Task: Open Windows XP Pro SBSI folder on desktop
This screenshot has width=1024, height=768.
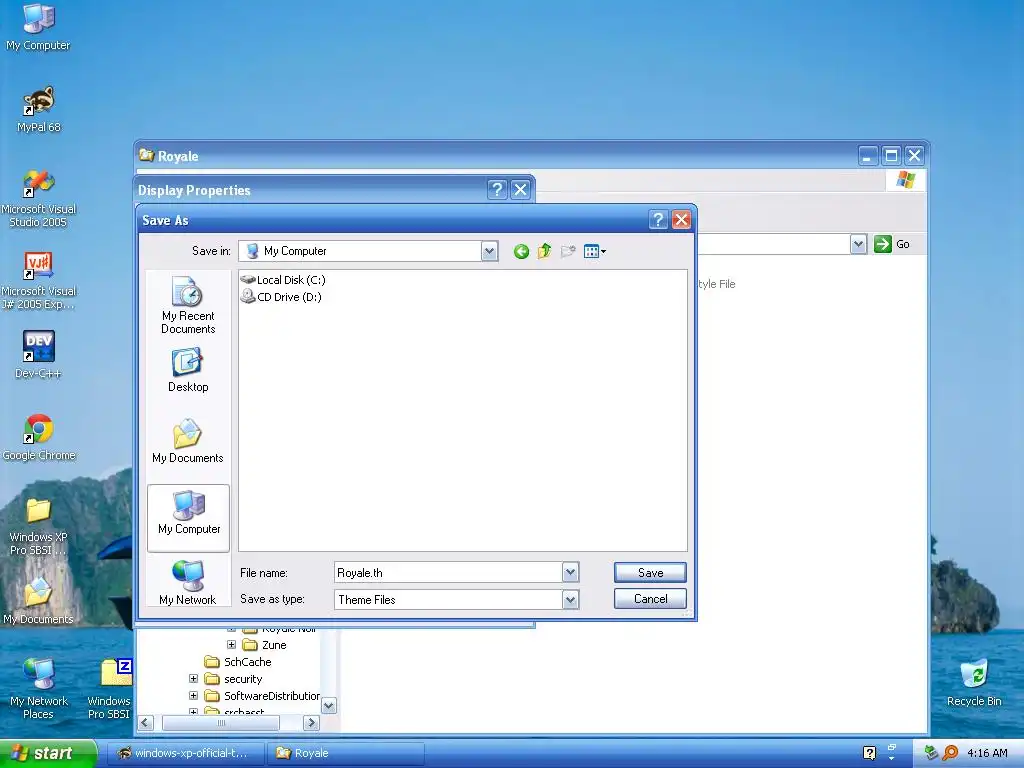Action: pyautogui.click(x=39, y=526)
